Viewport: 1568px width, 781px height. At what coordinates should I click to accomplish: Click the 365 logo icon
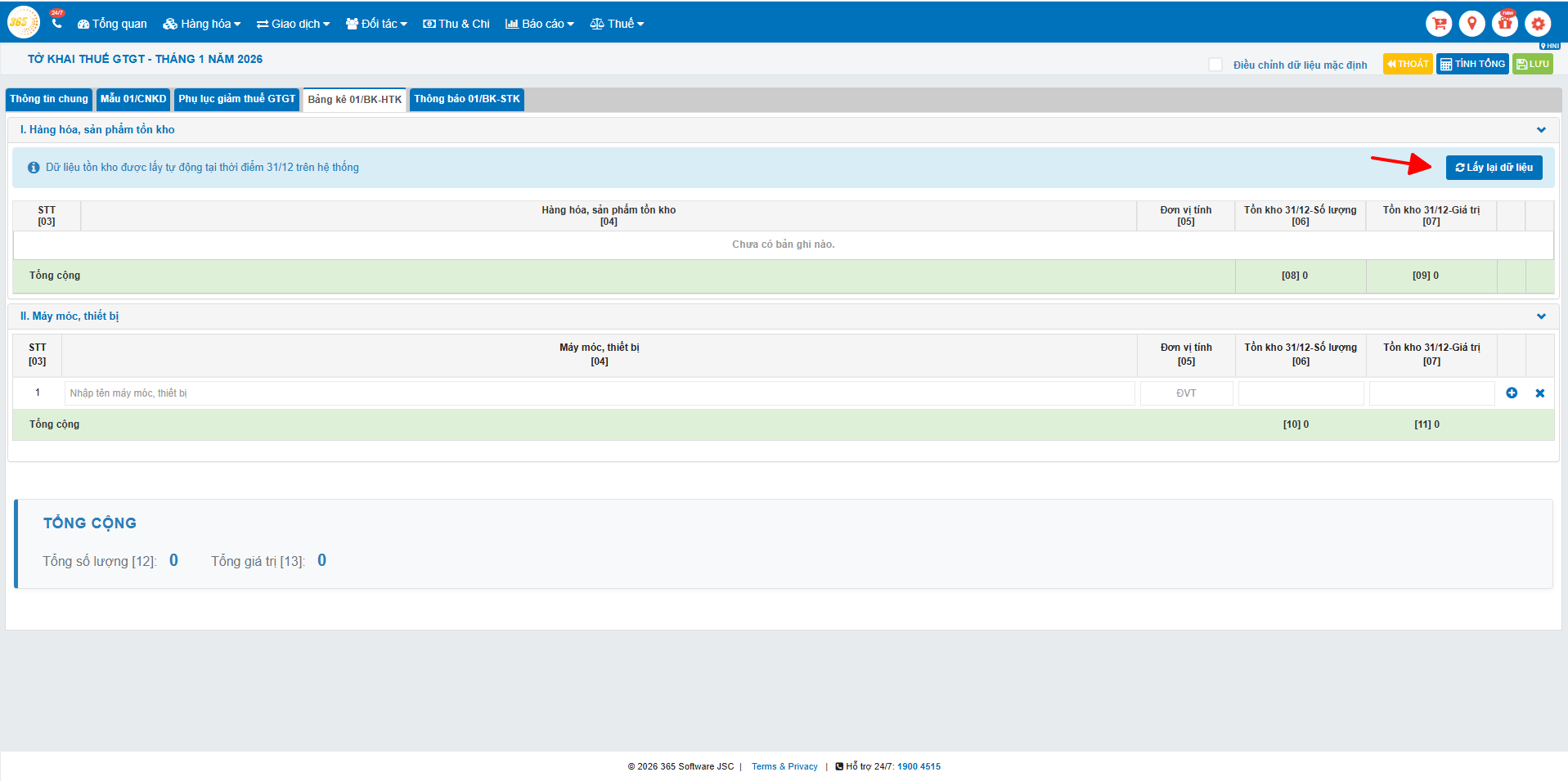point(22,22)
